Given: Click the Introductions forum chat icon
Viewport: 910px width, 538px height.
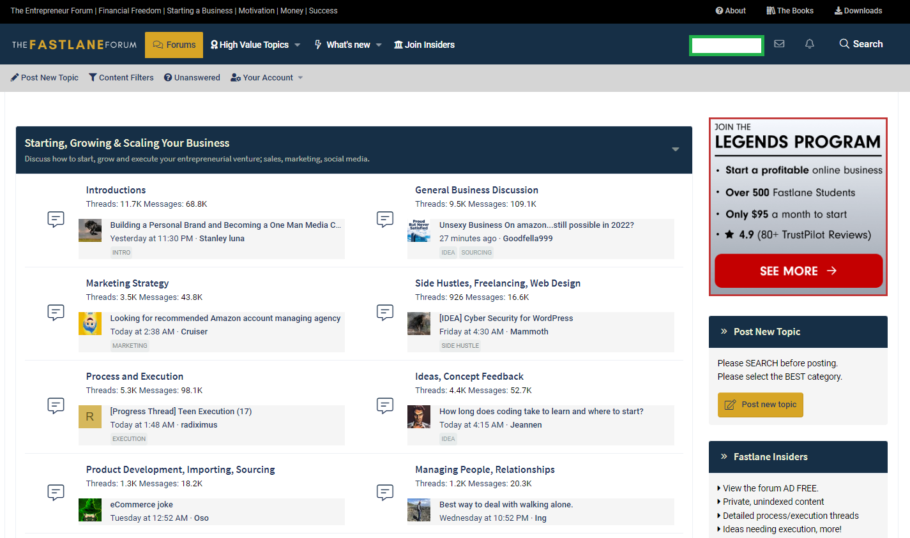Looking at the screenshot, I should point(56,219).
